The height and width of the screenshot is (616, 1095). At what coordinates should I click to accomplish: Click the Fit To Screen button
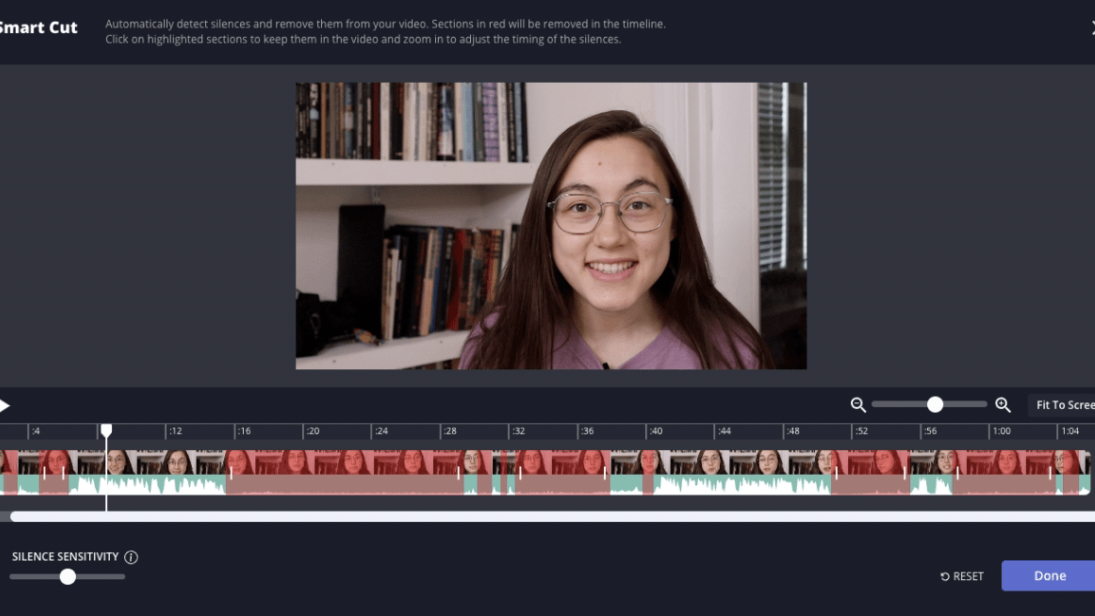(x=1064, y=405)
